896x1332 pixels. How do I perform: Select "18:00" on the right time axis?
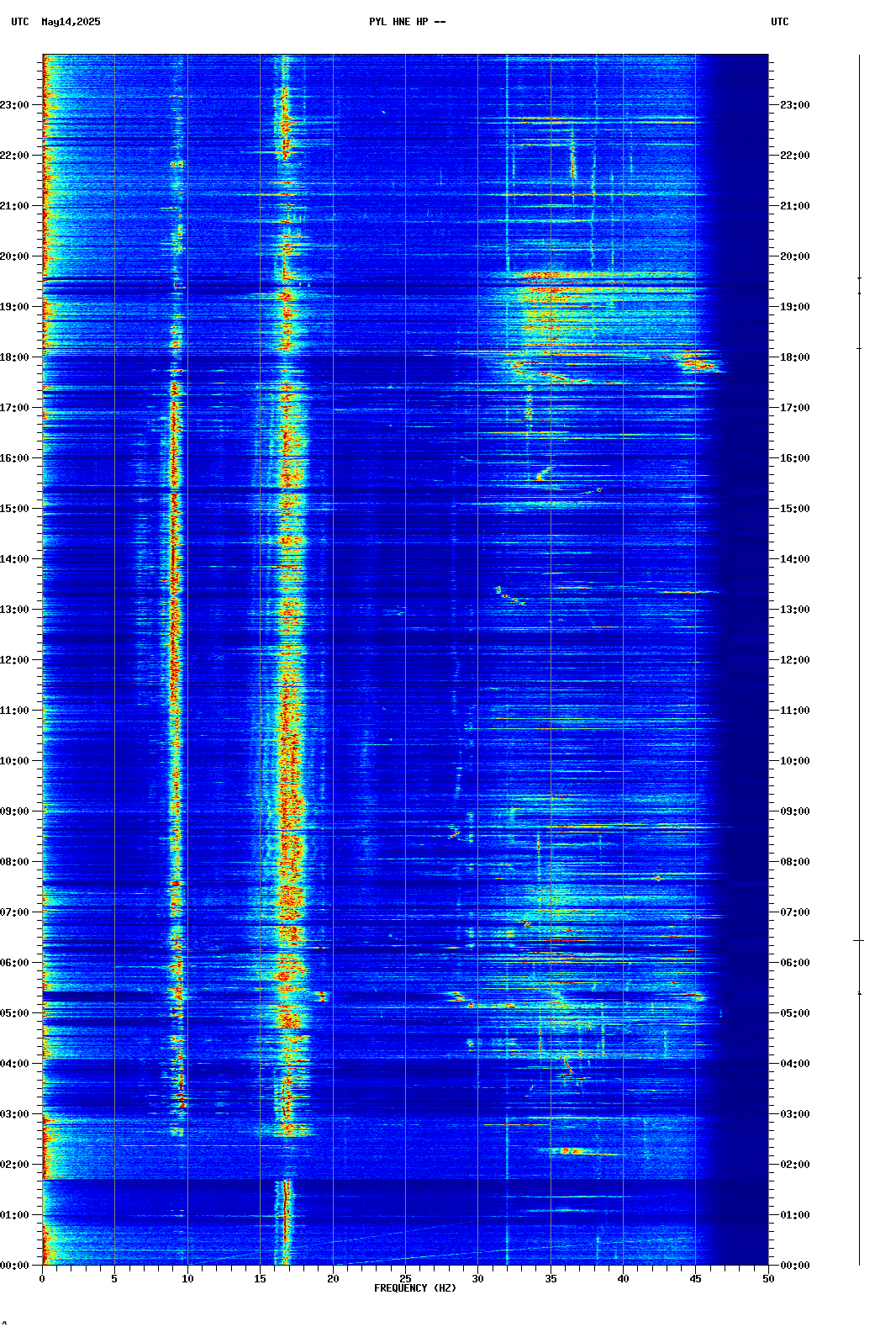(x=795, y=357)
